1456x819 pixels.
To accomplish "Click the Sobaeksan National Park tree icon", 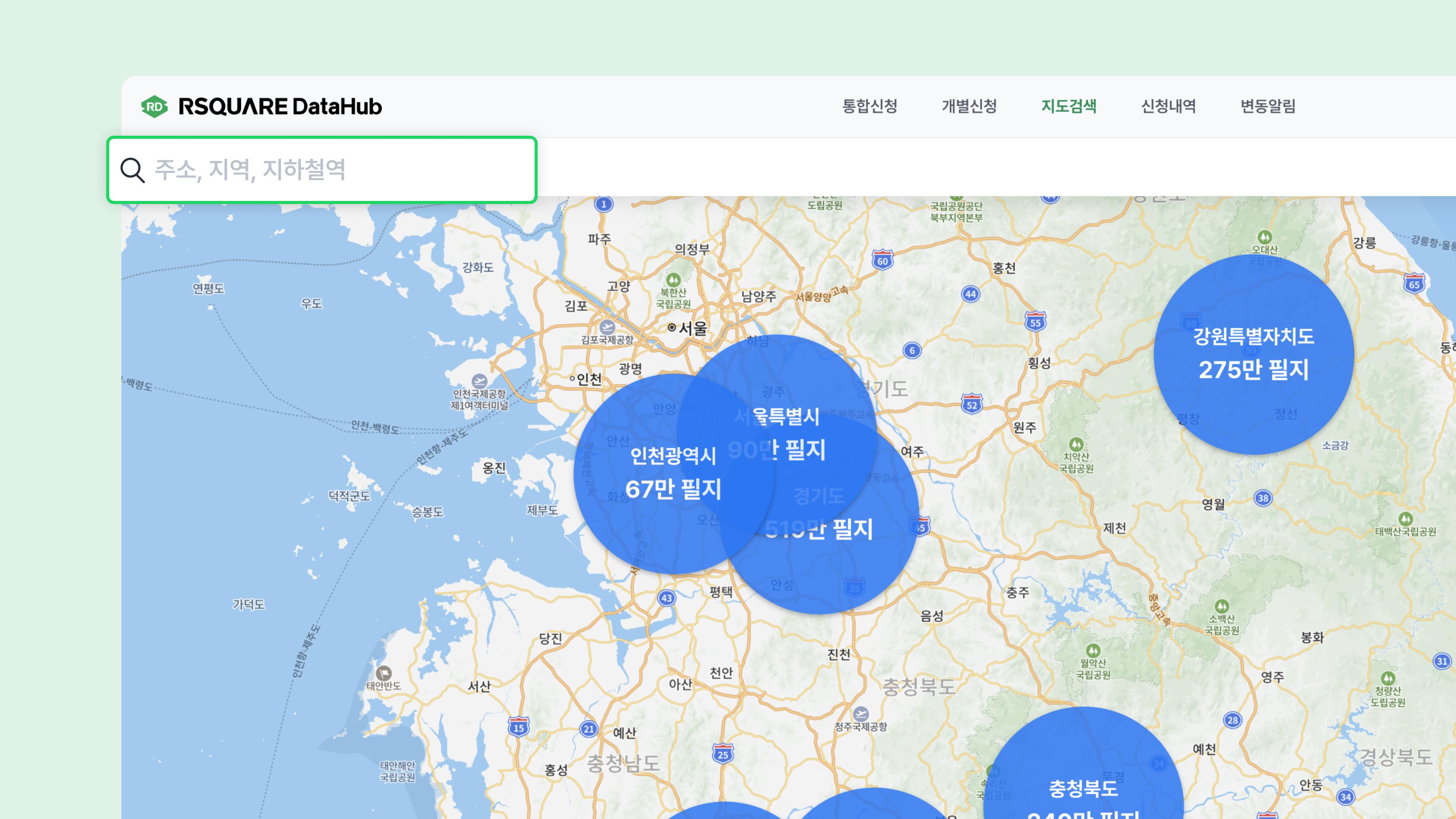I will click(1222, 606).
